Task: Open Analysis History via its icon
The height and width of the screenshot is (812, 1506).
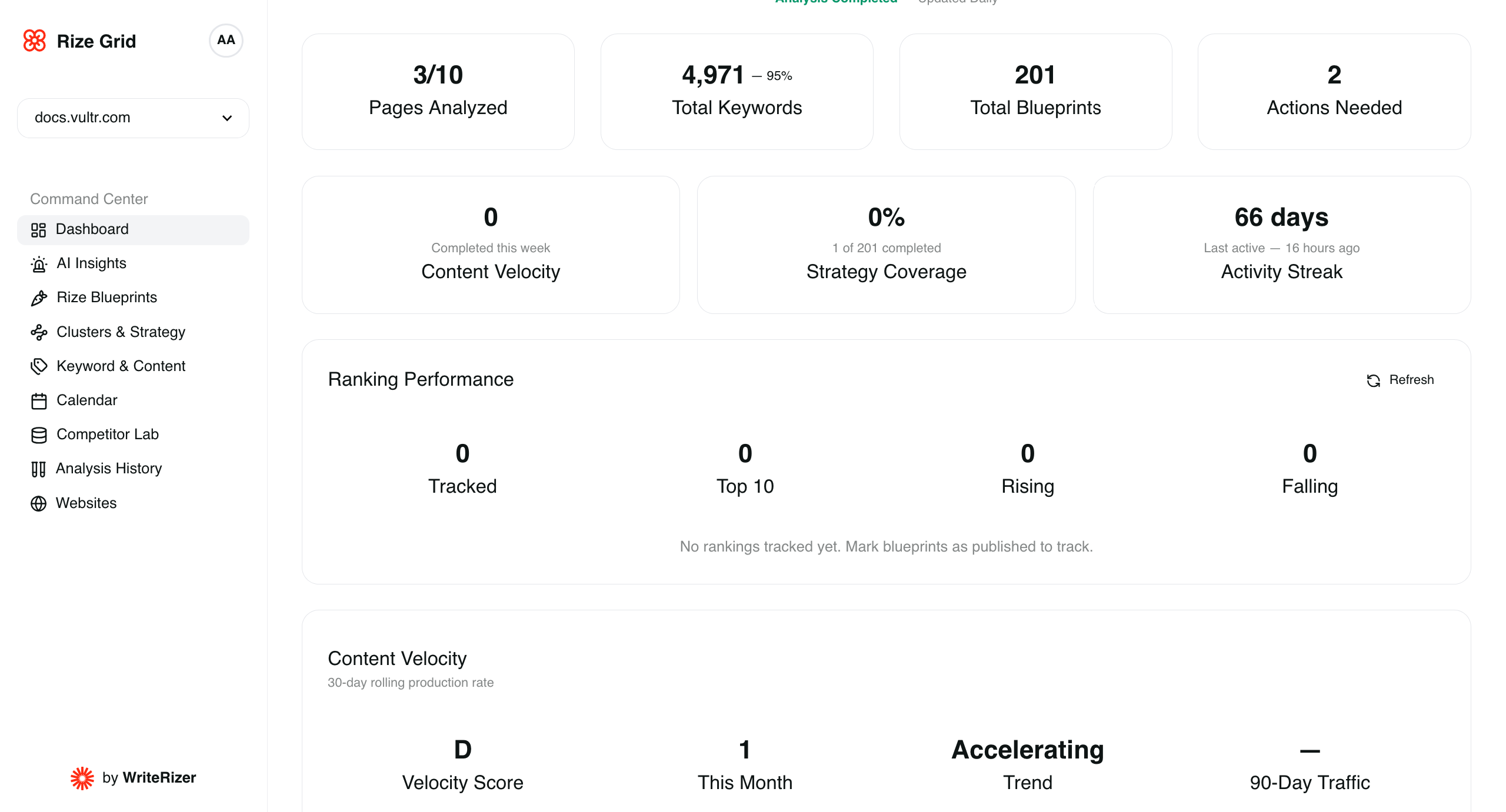Action: pyautogui.click(x=39, y=469)
